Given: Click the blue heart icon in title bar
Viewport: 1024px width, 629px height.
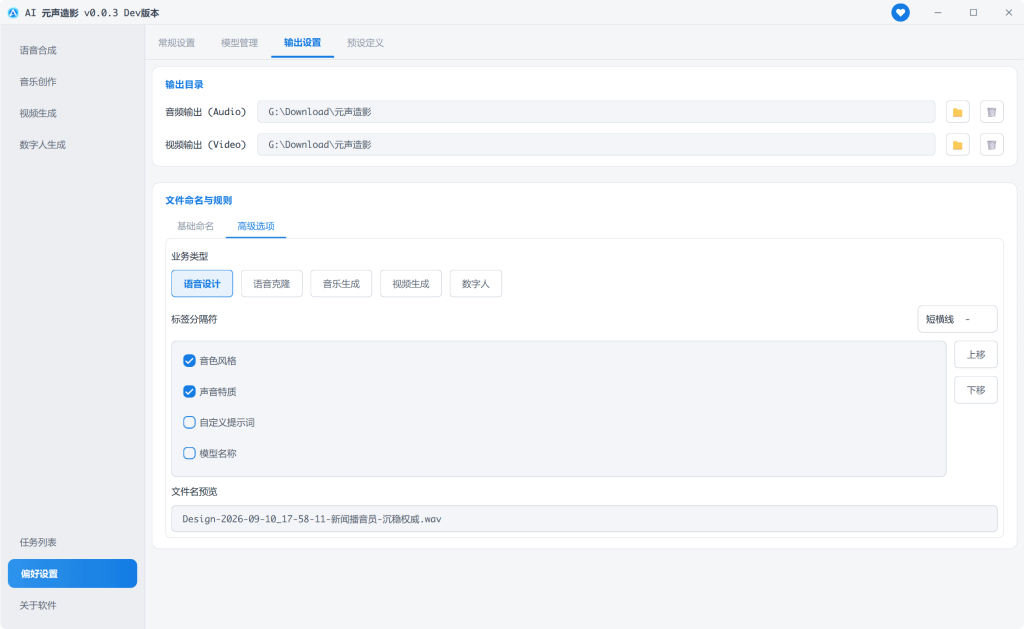Looking at the screenshot, I should 900,12.
